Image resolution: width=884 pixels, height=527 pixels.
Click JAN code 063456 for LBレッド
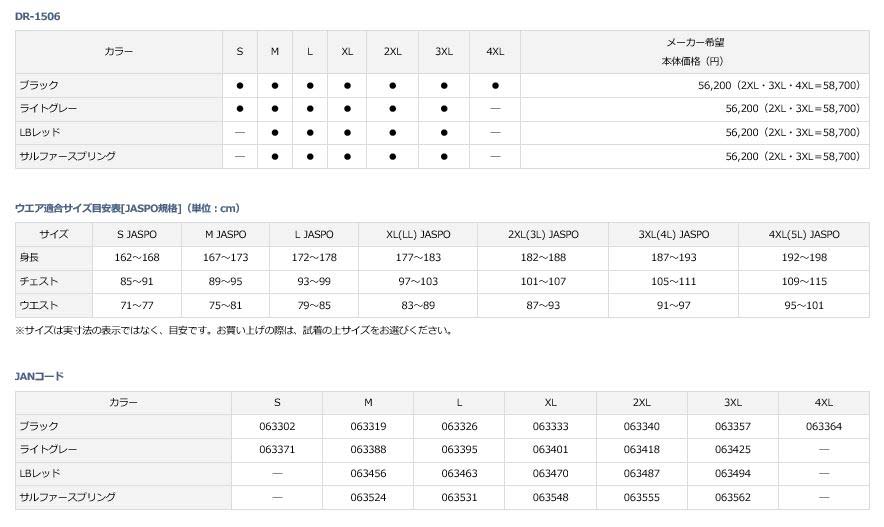(368, 473)
